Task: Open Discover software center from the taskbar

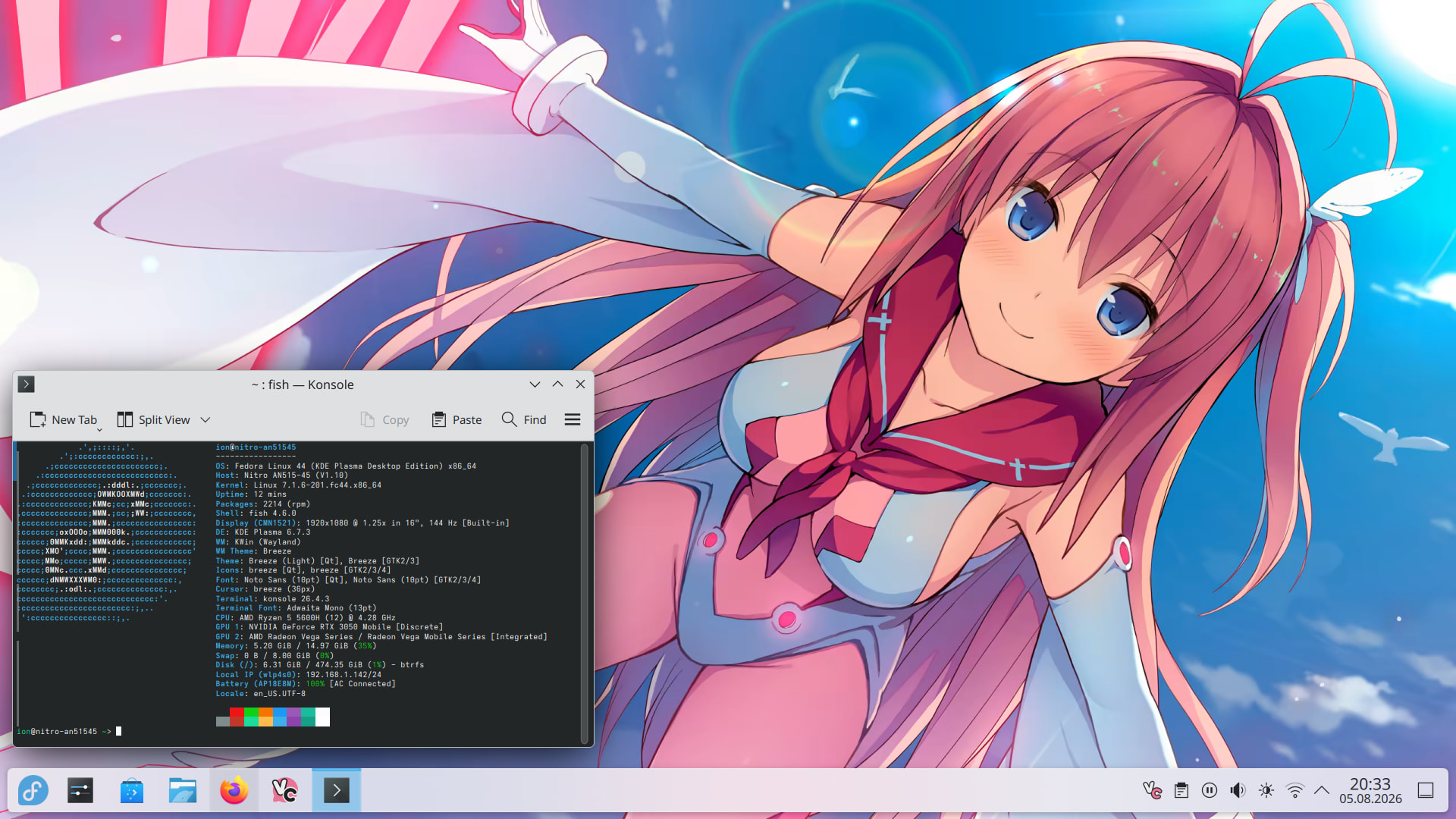Action: pyautogui.click(x=131, y=791)
